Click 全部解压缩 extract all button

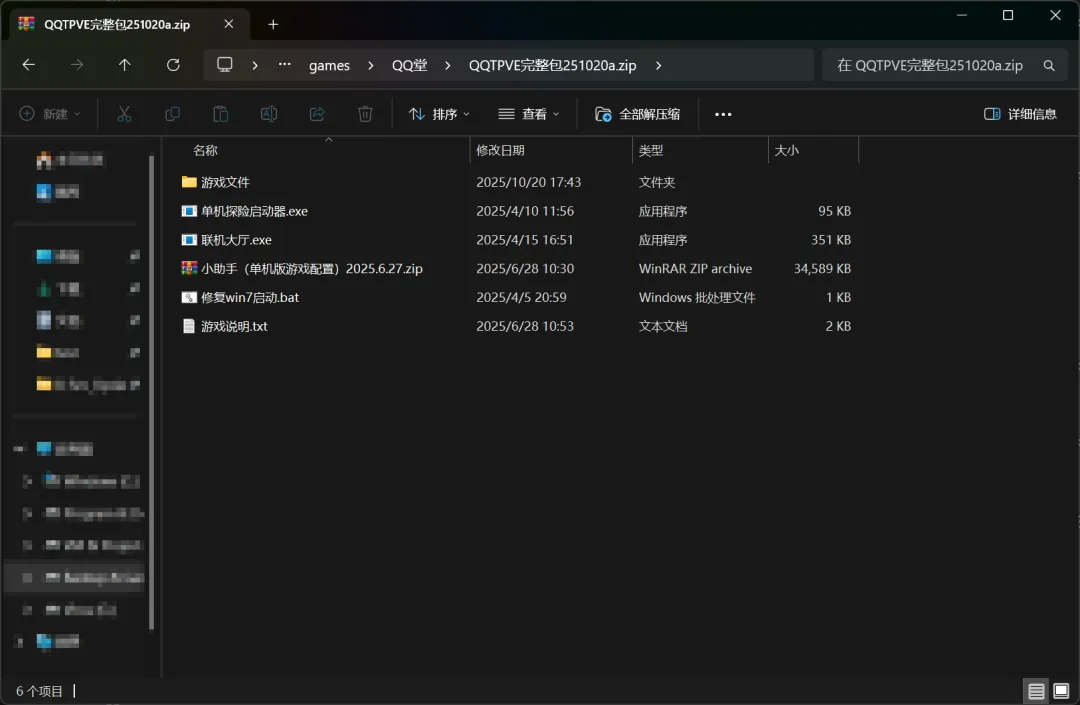tap(638, 114)
